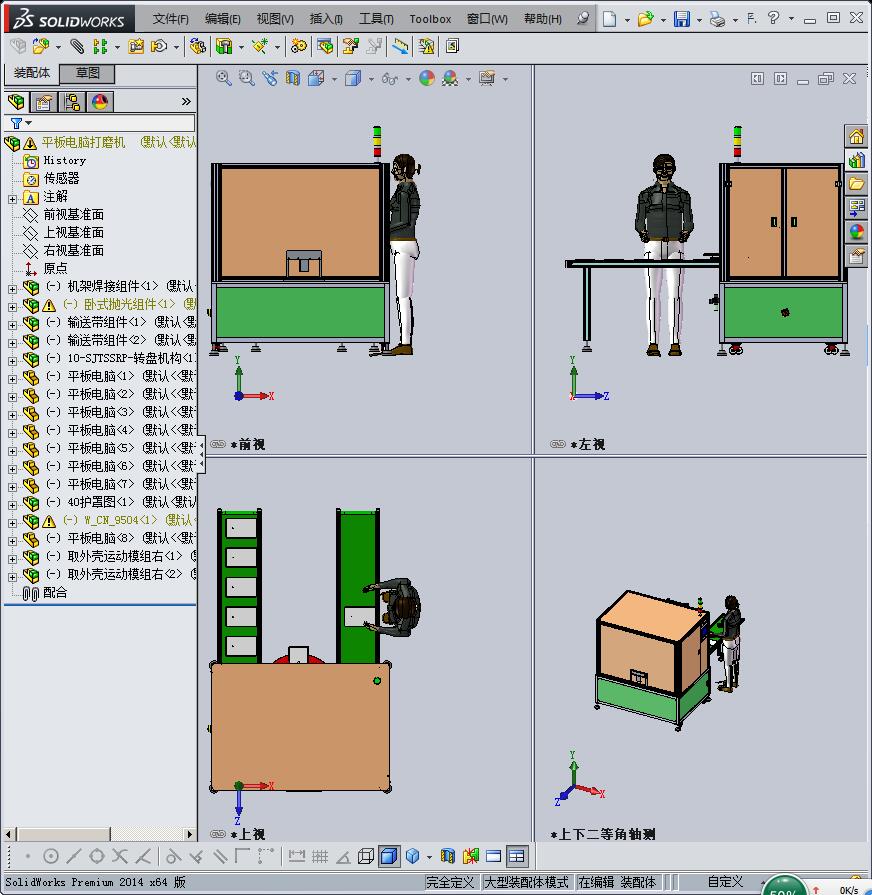Switch to 草图 tab
This screenshot has height=895, width=872.
pos(87,73)
